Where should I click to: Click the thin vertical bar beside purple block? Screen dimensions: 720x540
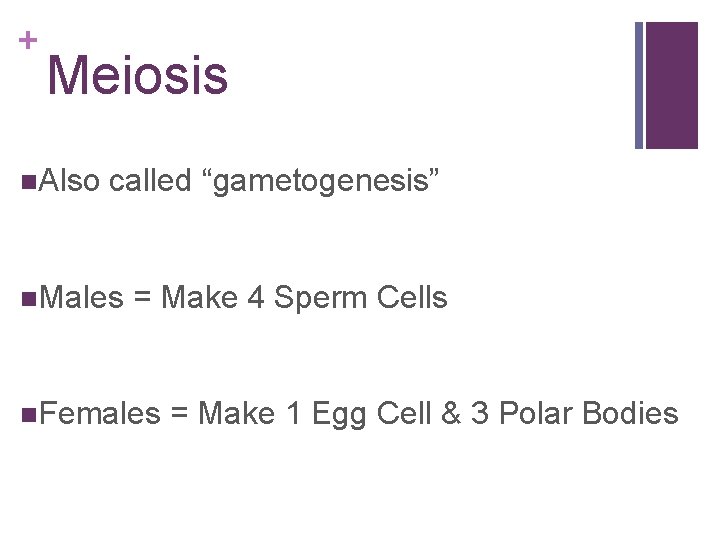[x=639, y=85]
